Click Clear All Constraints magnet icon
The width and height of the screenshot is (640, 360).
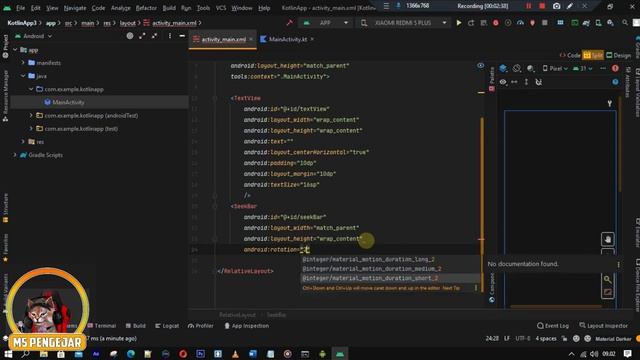pyautogui.click(x=539, y=82)
